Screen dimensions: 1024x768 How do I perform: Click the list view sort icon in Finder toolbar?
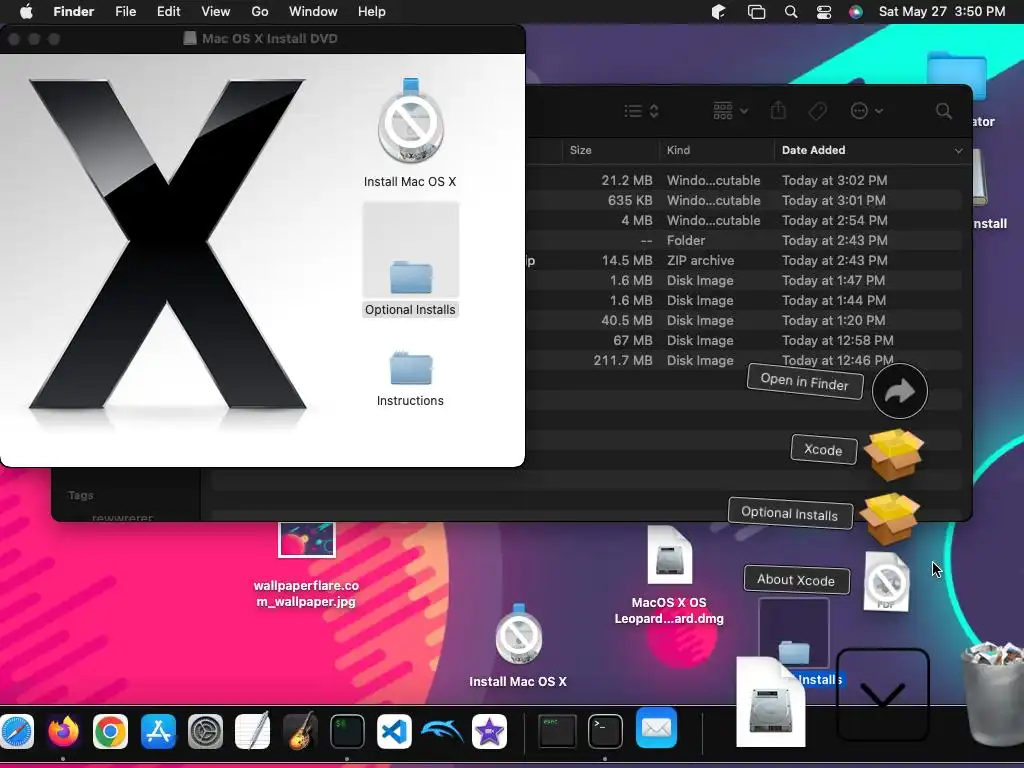[x=641, y=111]
